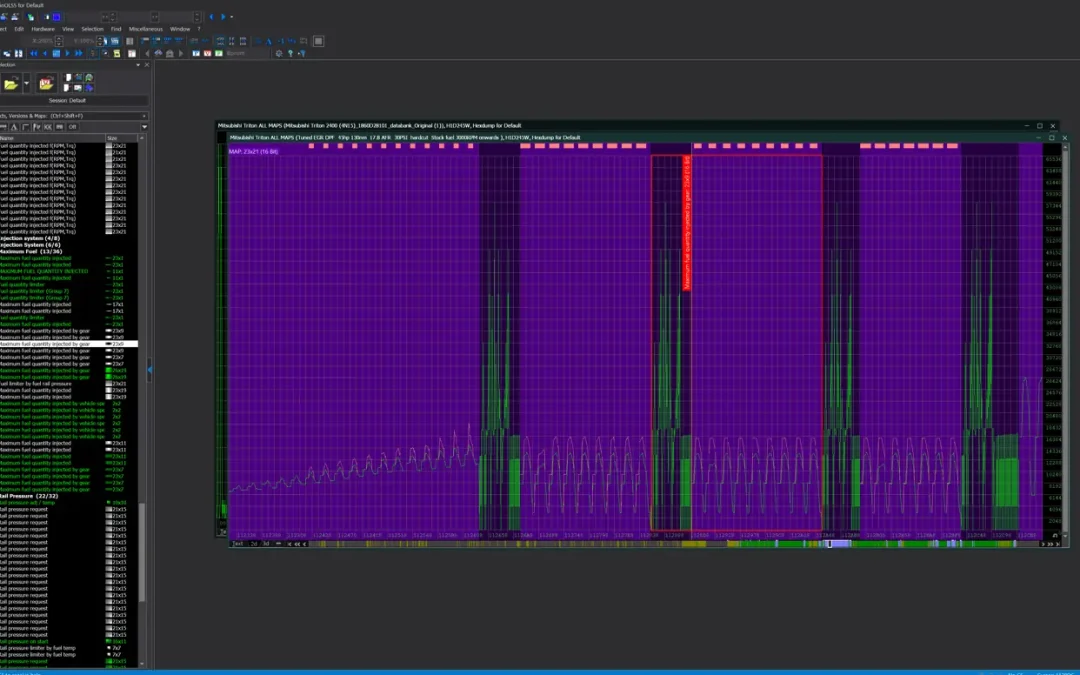The image size is (1080, 675).
Task: Jump to the last map with the double-right arrow
Action: (x=79, y=53)
